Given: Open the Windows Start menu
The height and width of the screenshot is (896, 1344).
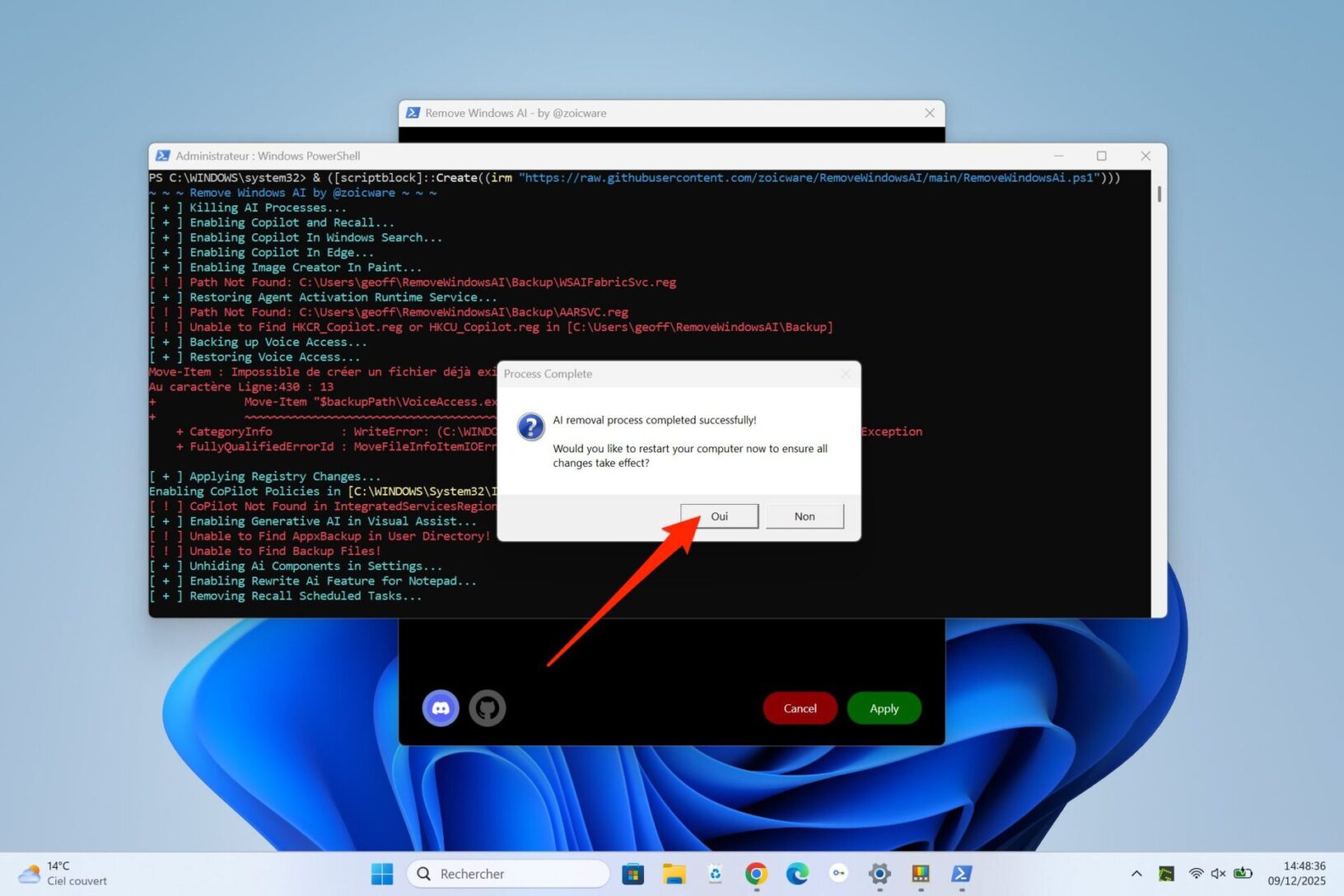Looking at the screenshot, I should click(x=382, y=874).
